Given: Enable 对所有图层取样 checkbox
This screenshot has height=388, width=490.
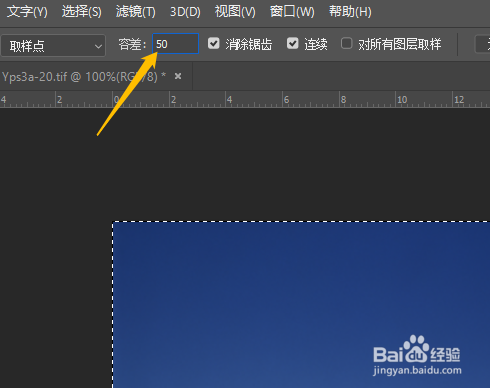Looking at the screenshot, I should tap(347, 43).
